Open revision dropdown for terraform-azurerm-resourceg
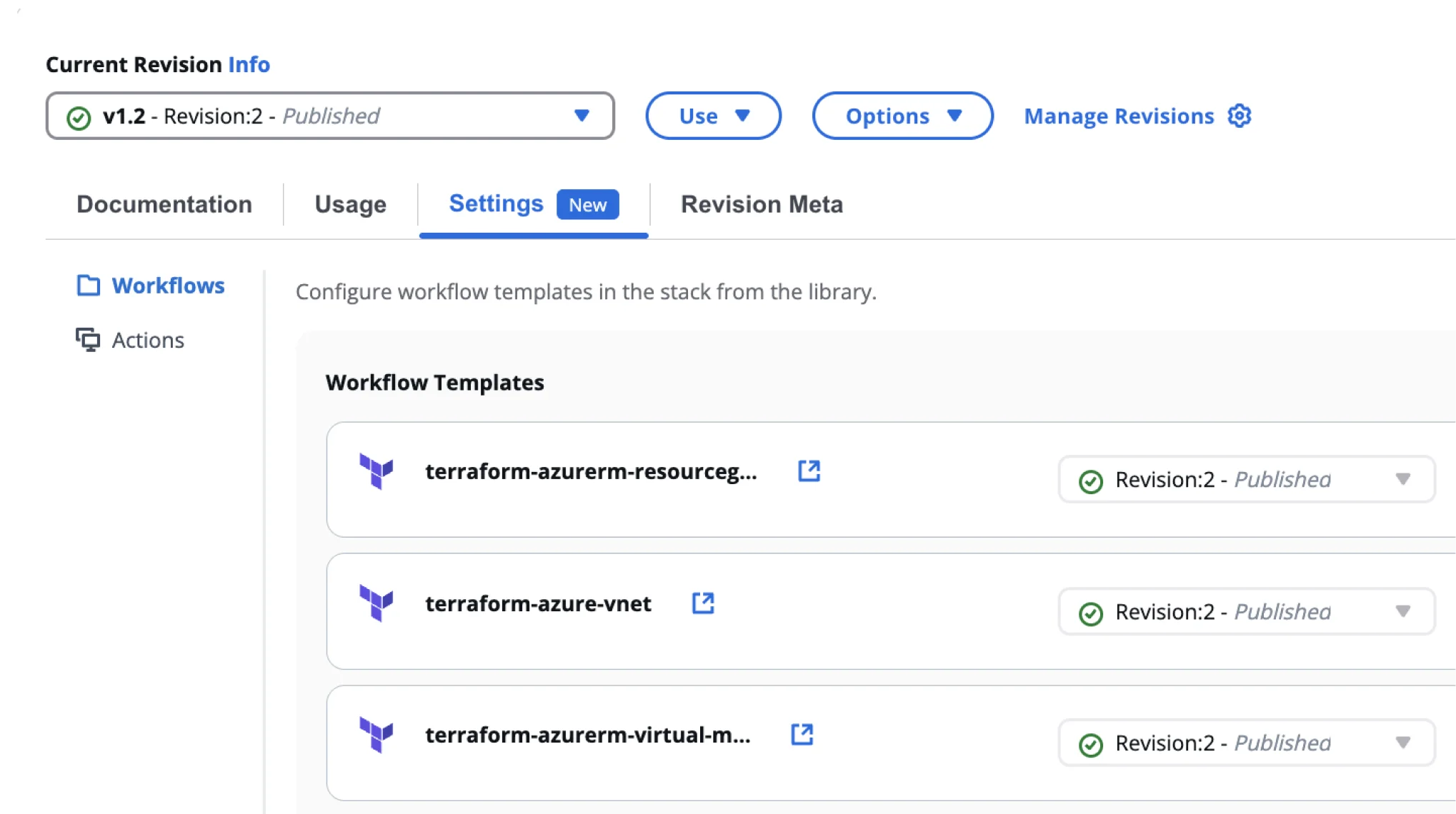 1403,479
